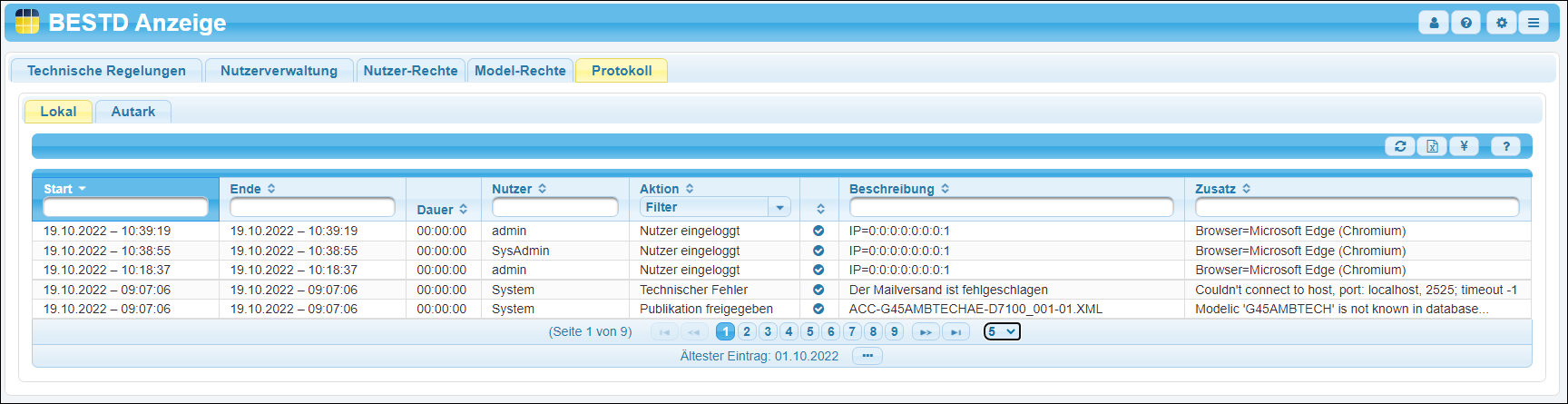Click the BESTD Anzeige application logo
The height and width of the screenshot is (404, 1568).
pos(27,22)
